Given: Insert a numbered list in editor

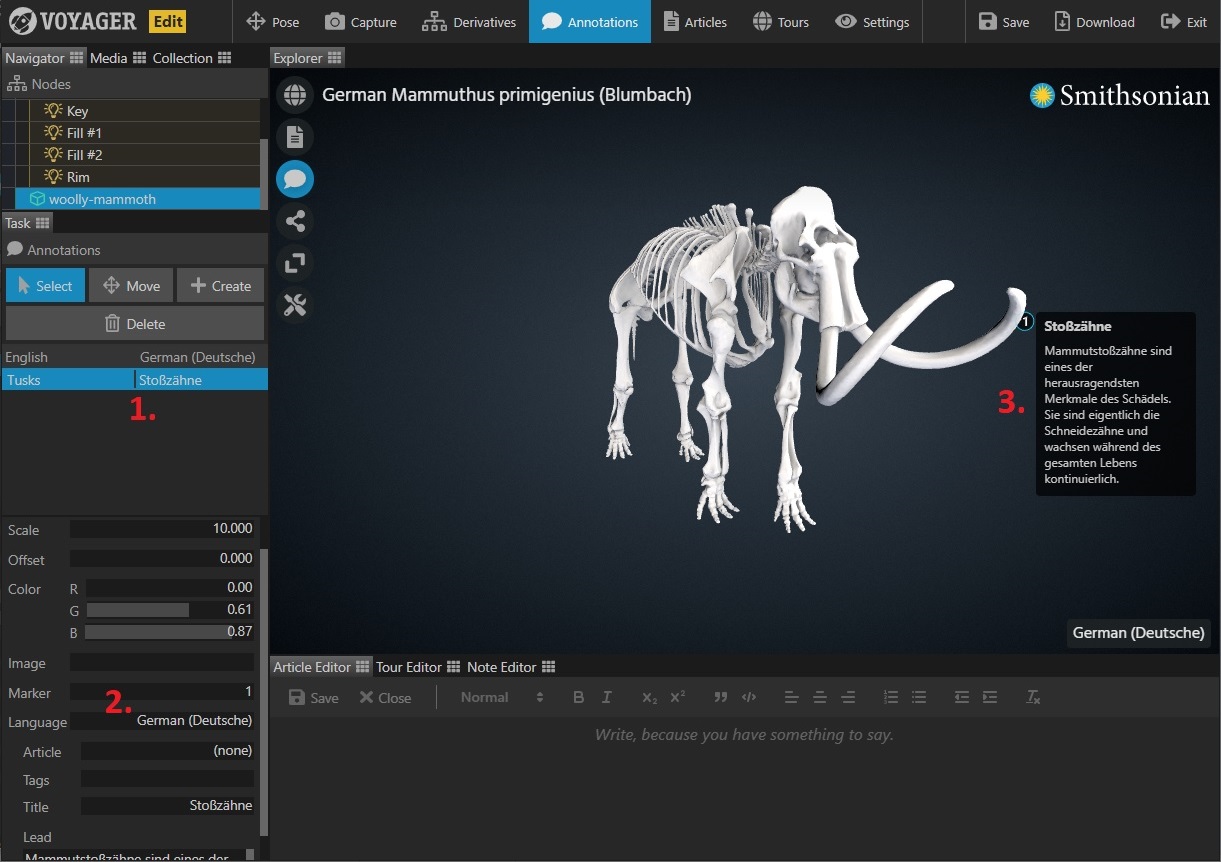Looking at the screenshot, I should (891, 697).
